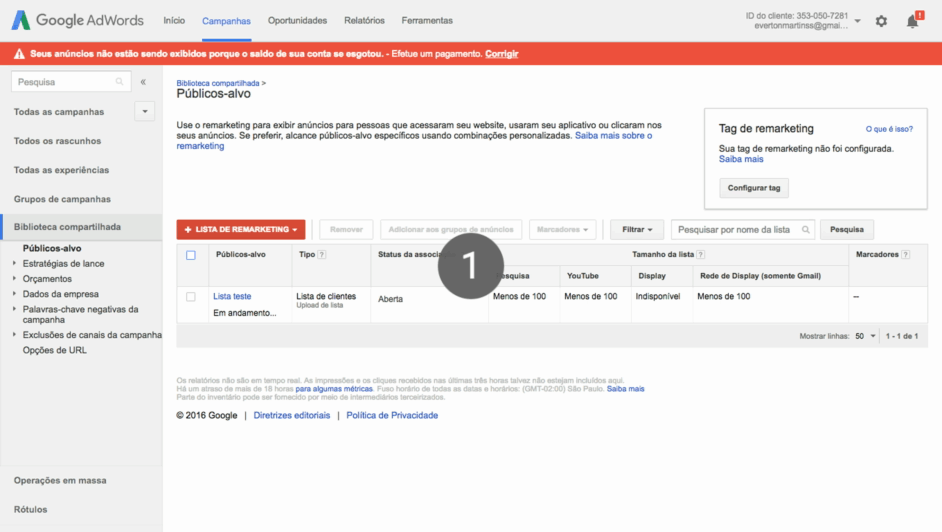942x532 pixels.
Task: Click Rede de Display (somente Gmail) header
Action: tap(761, 276)
